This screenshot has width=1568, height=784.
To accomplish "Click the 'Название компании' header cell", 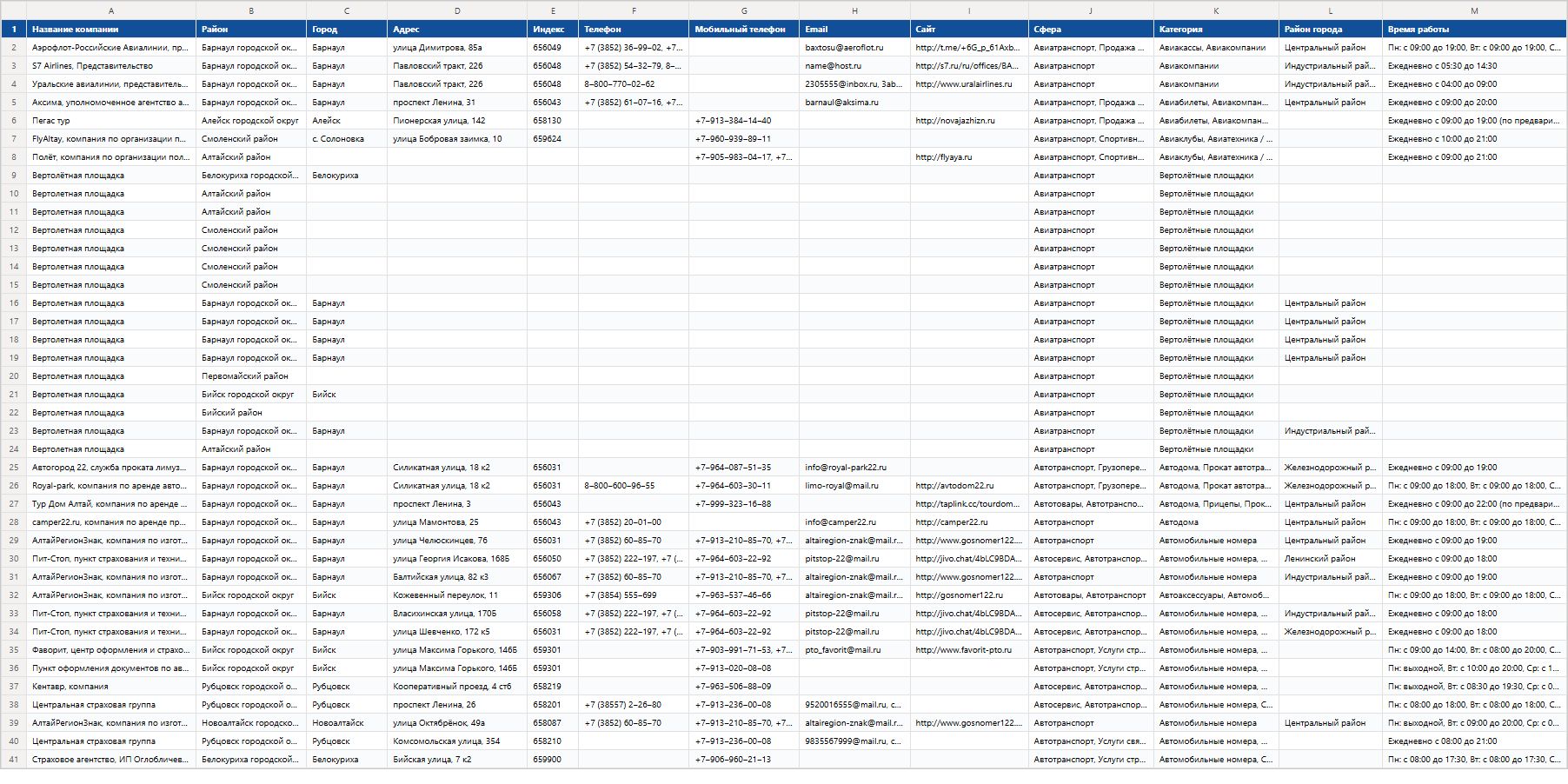I will (x=111, y=30).
